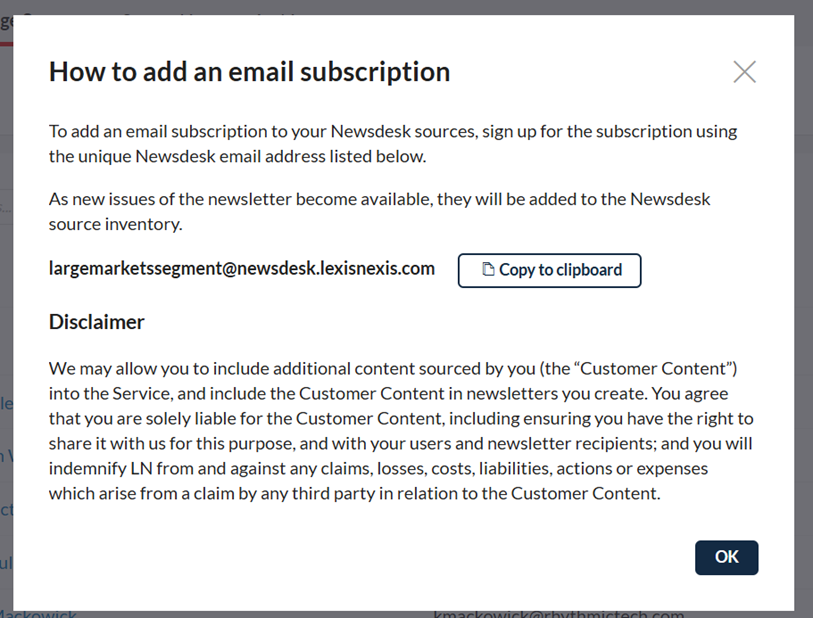This screenshot has height=618, width=813.
Task: Click the dimmed area below the dialog
Action: [x=259, y=614]
